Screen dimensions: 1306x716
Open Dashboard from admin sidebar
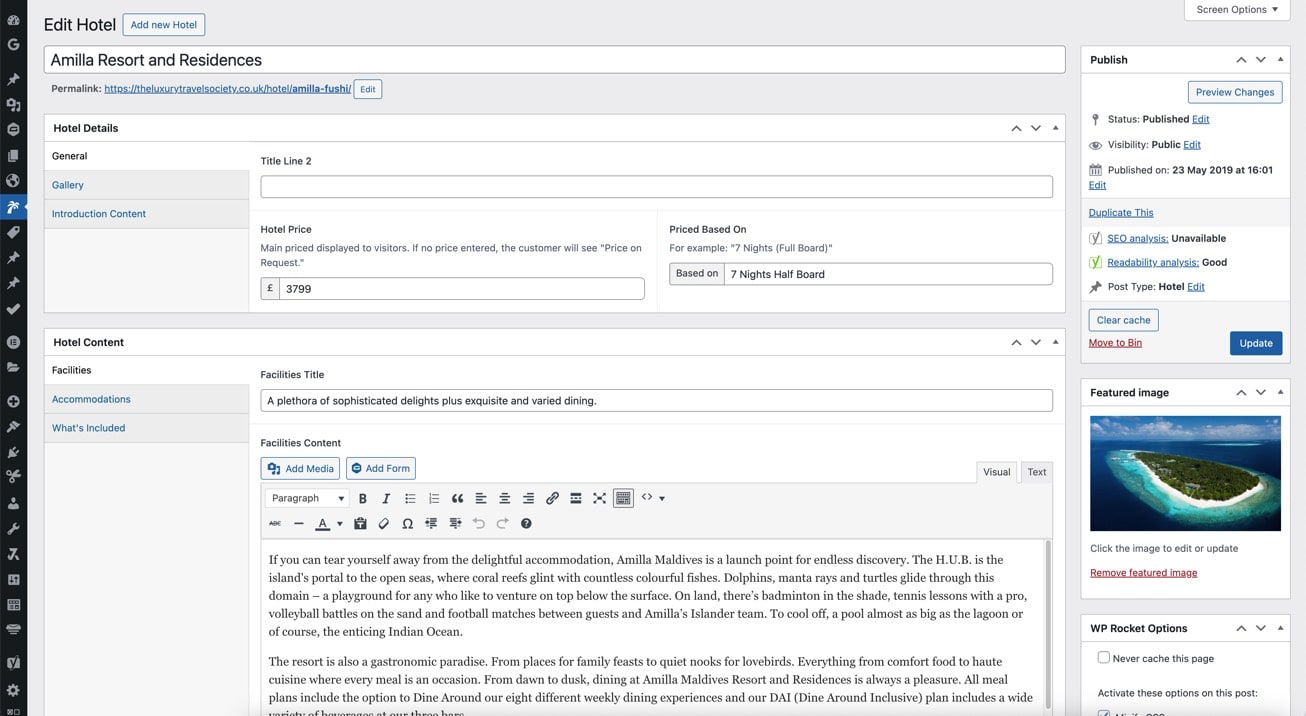tap(13, 20)
